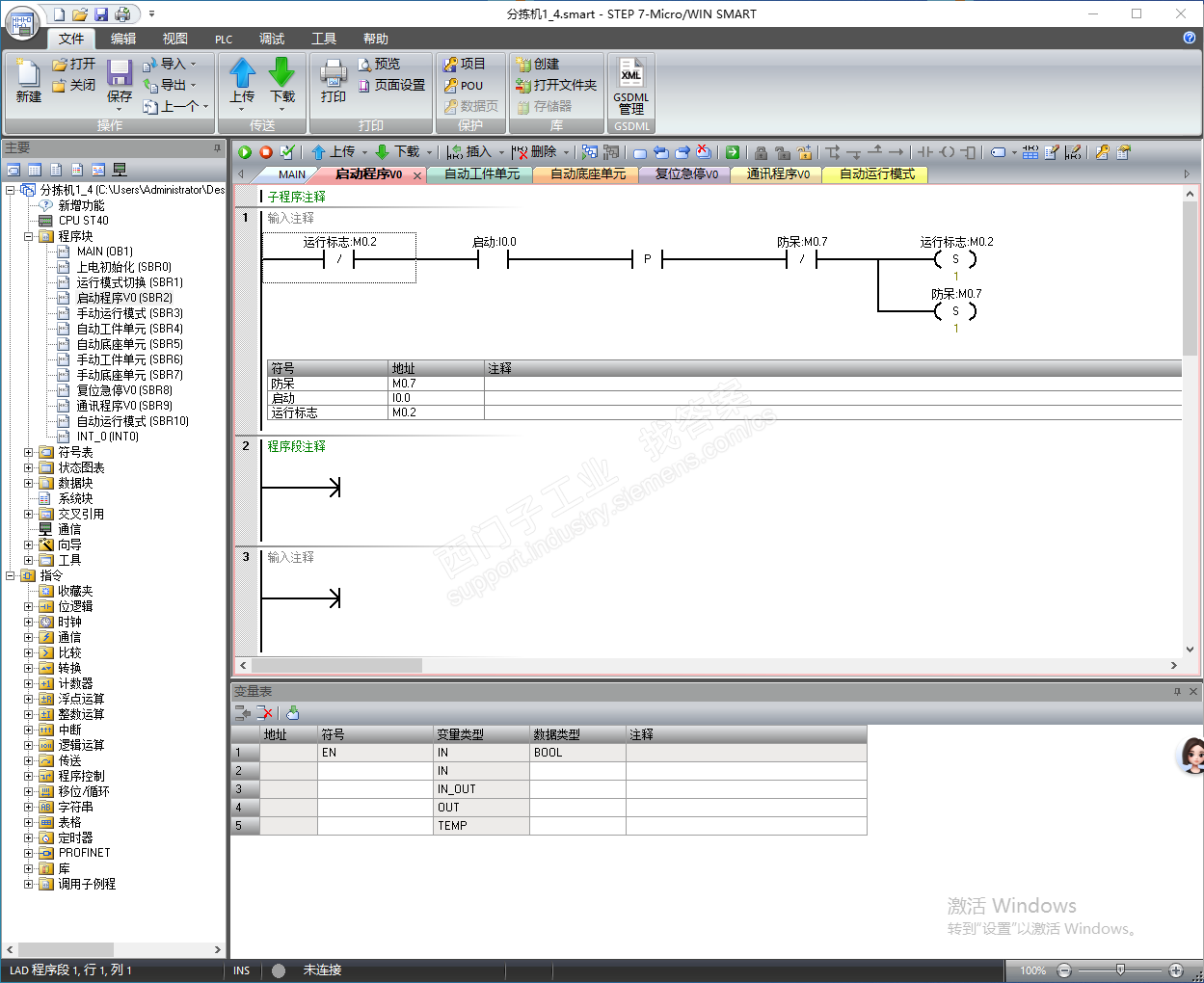Click the Save icon in the quick access toolbar

pyautogui.click(x=101, y=14)
